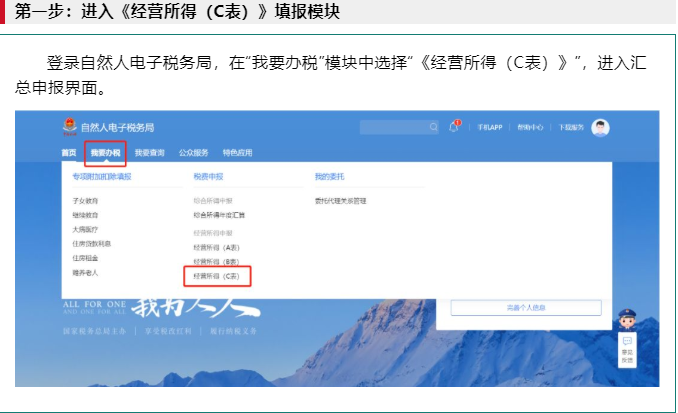The width and height of the screenshot is (678, 413).
Task: Open 委托代理关系管理 link
Action: pos(341,201)
